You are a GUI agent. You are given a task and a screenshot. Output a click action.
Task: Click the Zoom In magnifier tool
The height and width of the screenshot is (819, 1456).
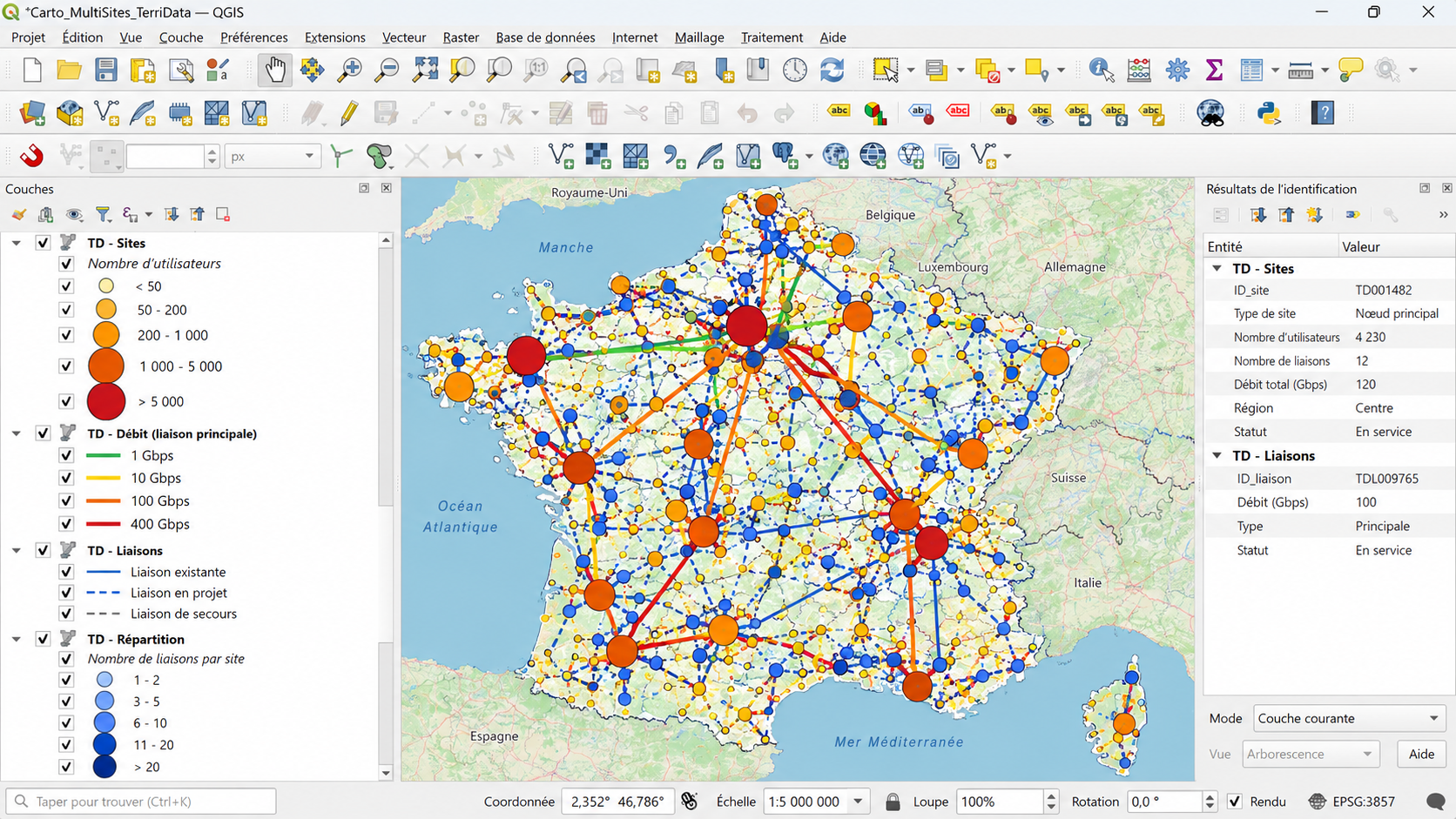point(350,70)
